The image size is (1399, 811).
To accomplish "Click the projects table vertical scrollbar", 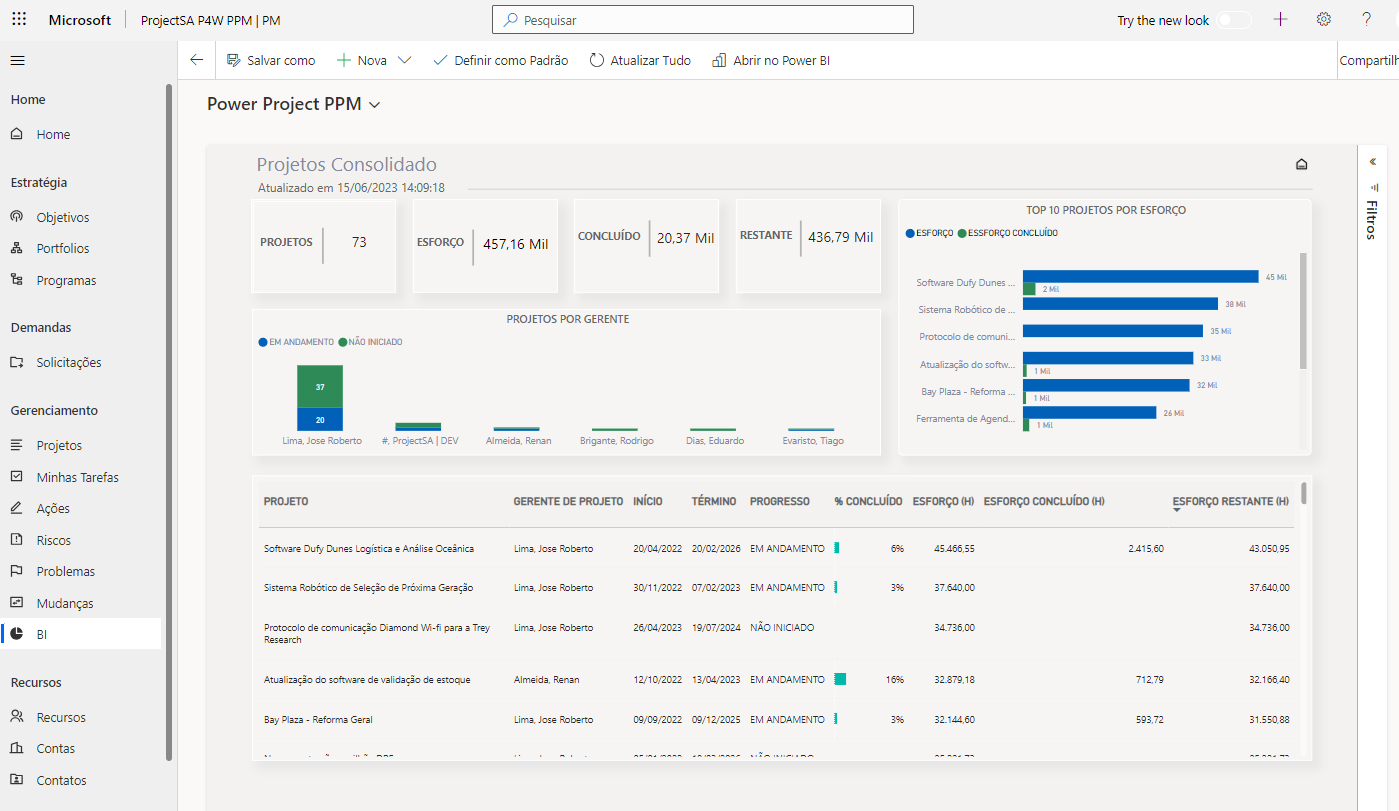I will click(x=1304, y=493).
